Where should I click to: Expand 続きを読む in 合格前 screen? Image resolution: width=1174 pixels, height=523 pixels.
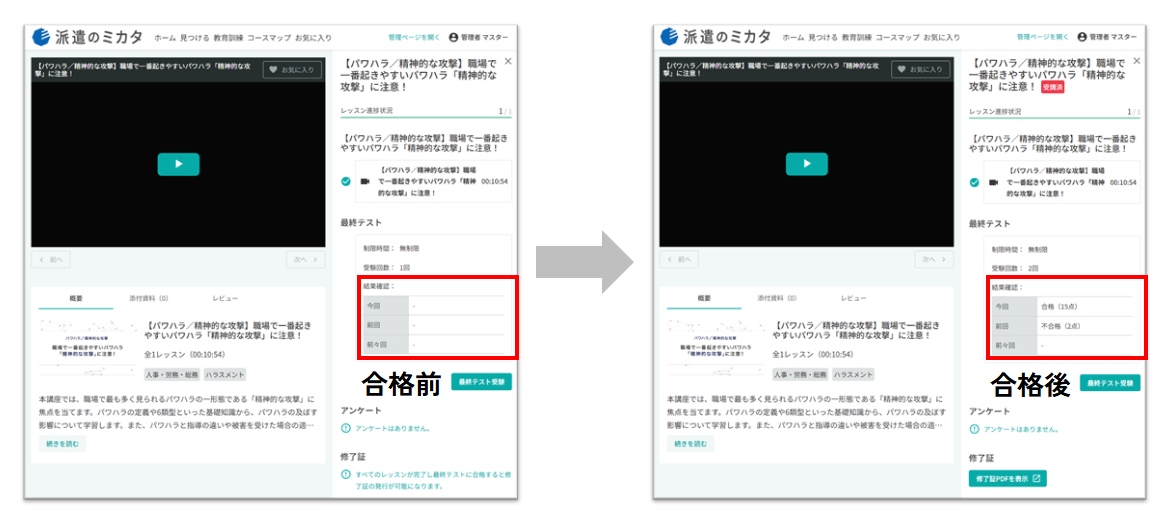(62, 444)
